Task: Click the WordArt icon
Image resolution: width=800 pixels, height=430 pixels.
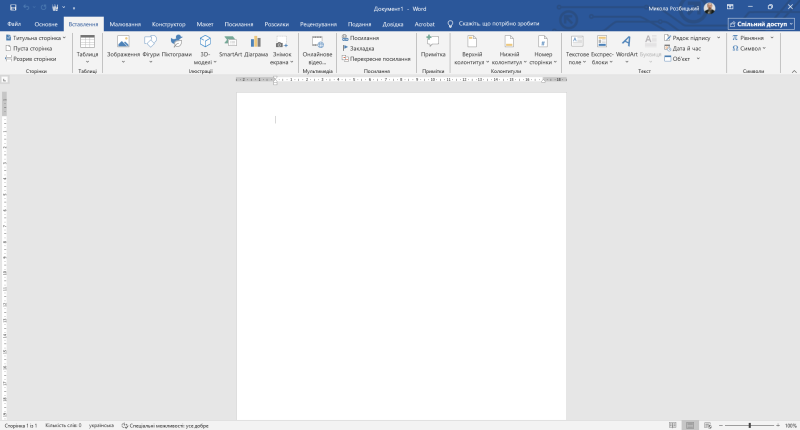Action: [x=626, y=42]
